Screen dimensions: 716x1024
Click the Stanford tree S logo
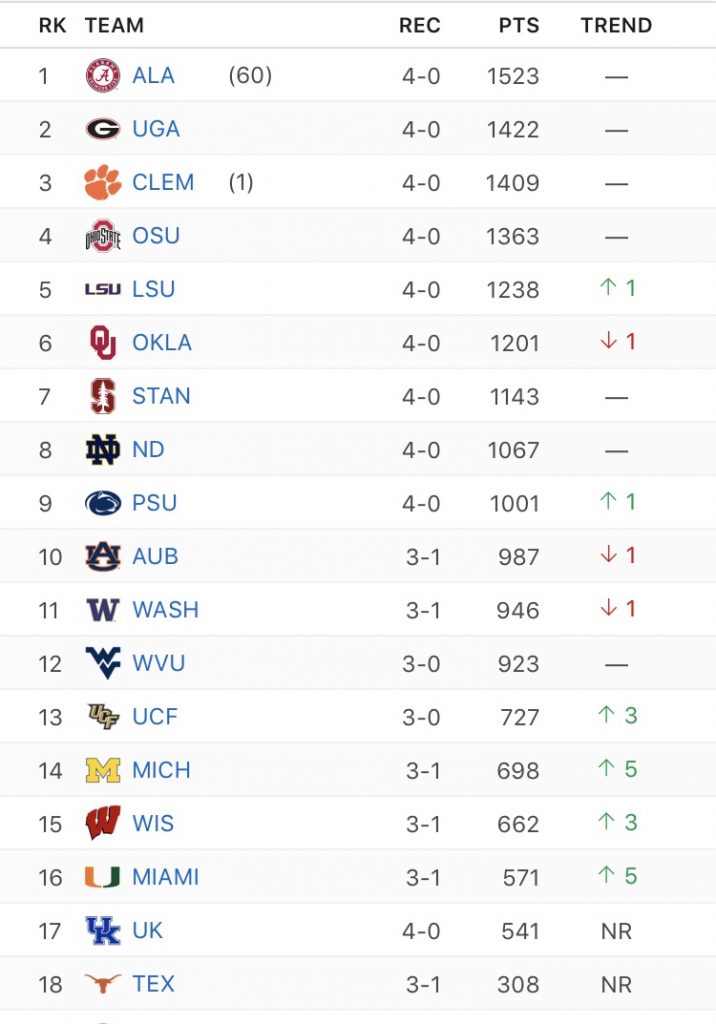[103, 396]
